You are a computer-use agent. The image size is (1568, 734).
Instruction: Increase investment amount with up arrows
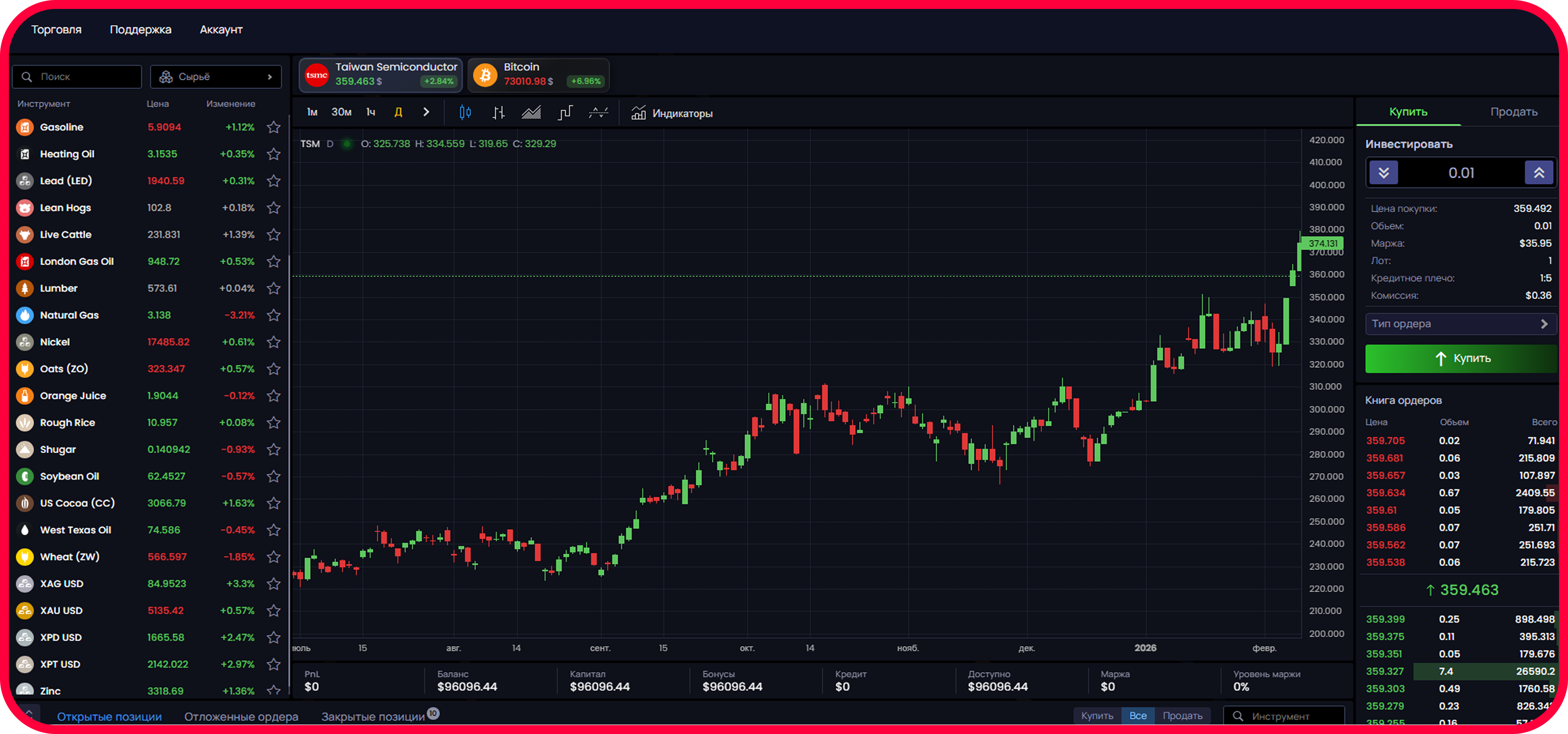[x=1538, y=173]
